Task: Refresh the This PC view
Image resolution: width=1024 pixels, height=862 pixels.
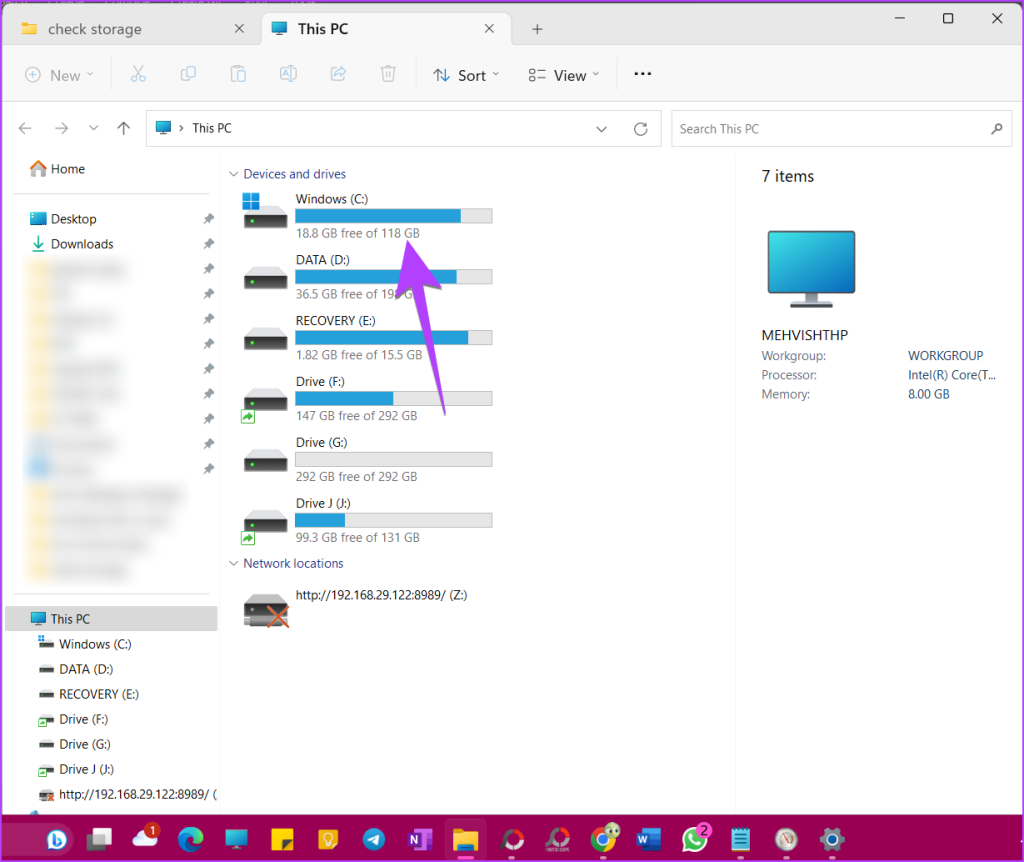Action: (x=641, y=129)
